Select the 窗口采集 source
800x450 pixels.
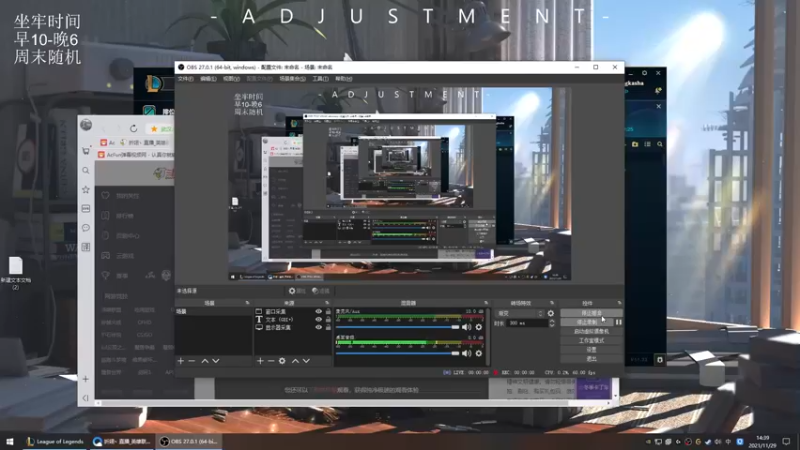point(276,311)
